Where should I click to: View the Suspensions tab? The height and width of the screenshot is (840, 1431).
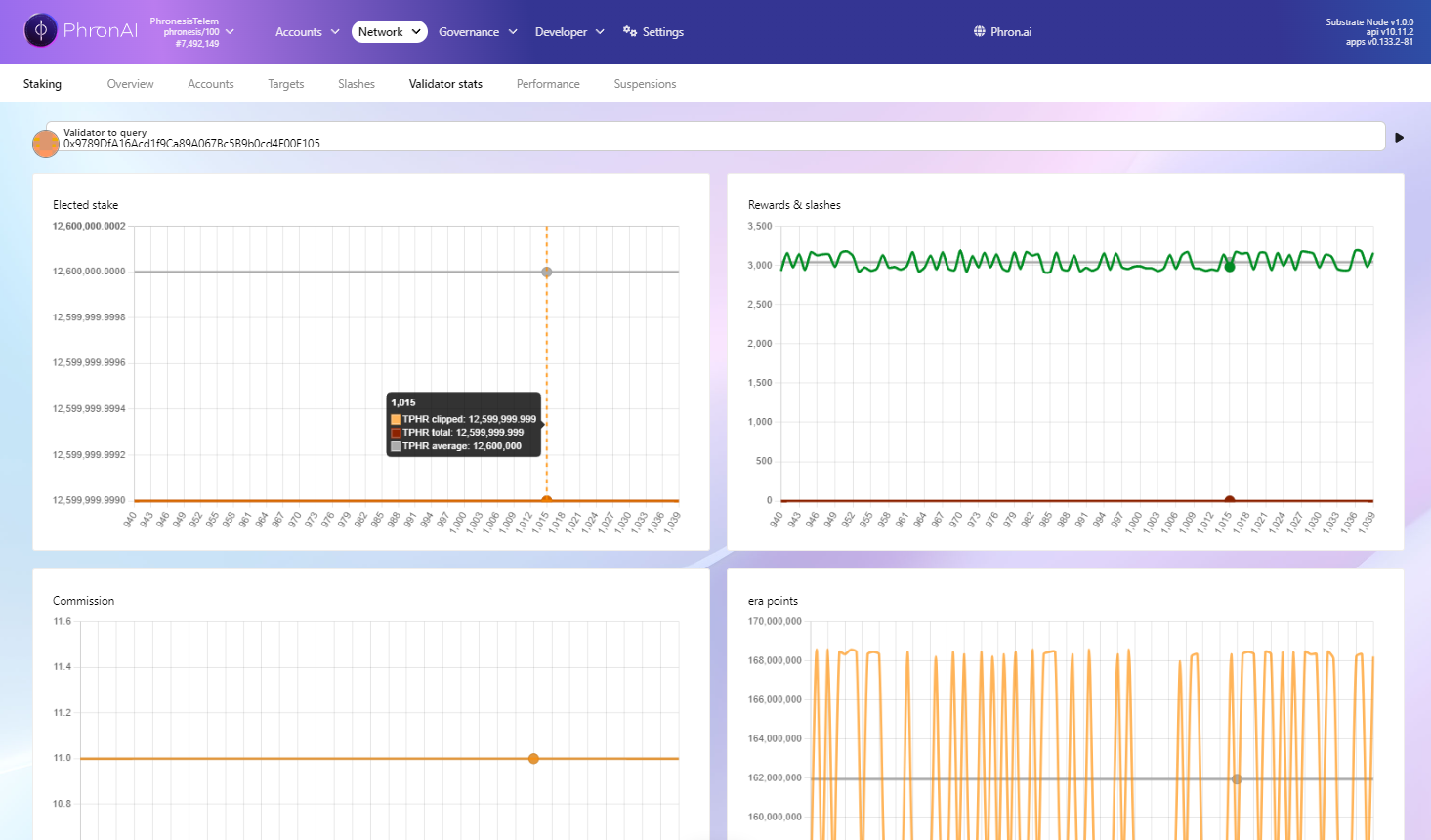(x=645, y=84)
